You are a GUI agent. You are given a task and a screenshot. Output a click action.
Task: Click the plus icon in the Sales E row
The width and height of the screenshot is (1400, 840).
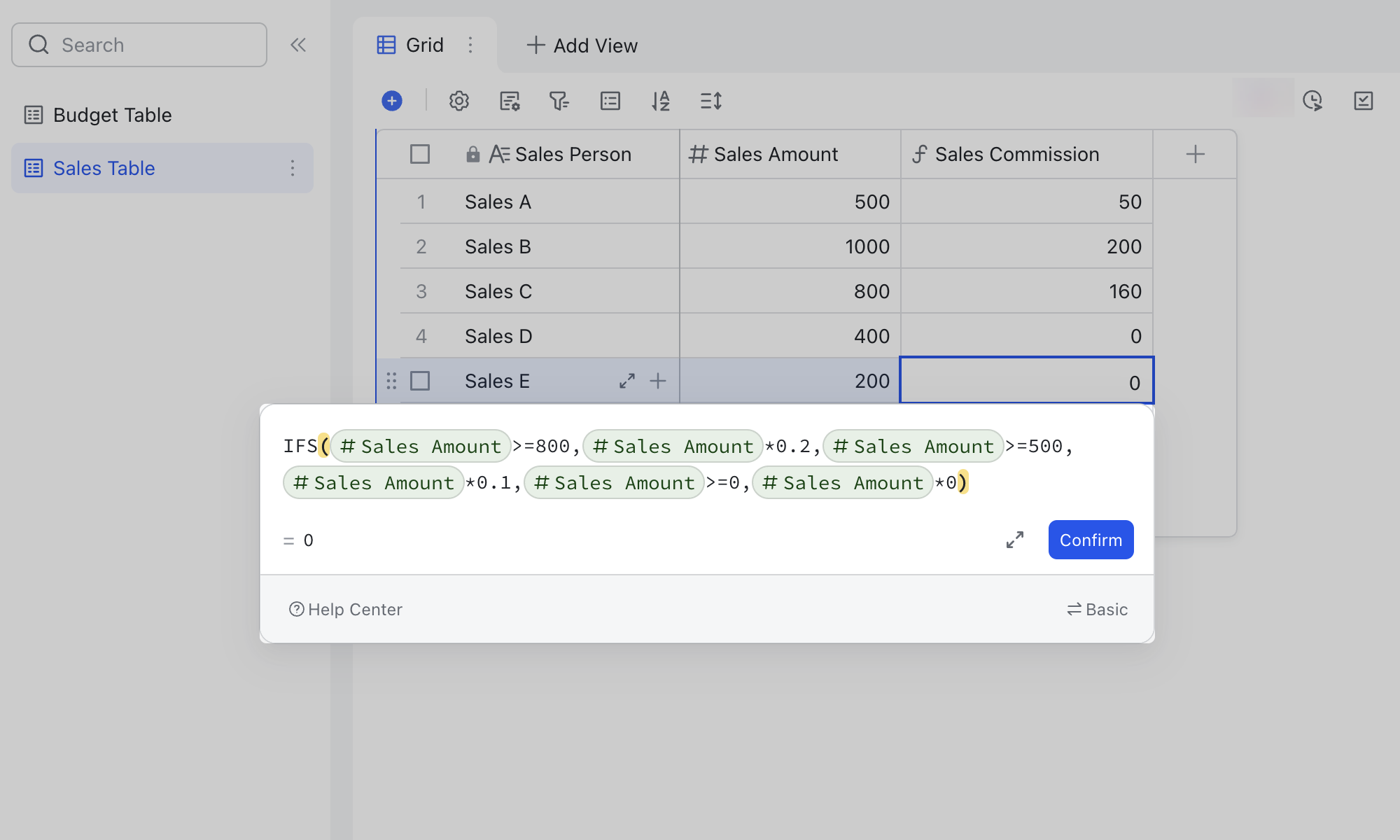(x=658, y=381)
